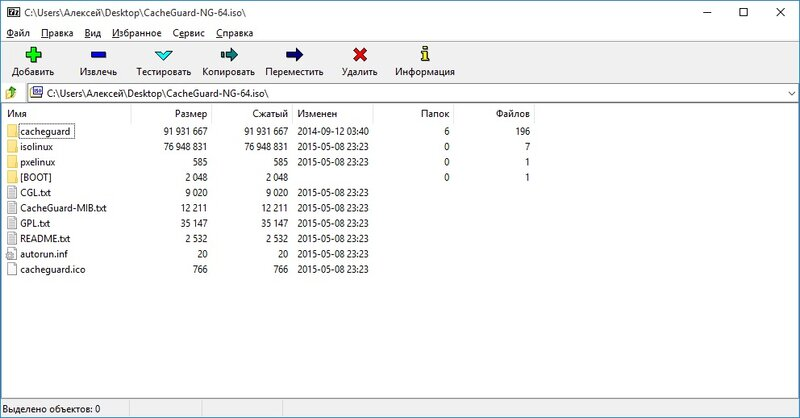Screen dimensions: 800x418
Task: Click the Тестировать check arrow icon
Action: (163, 55)
